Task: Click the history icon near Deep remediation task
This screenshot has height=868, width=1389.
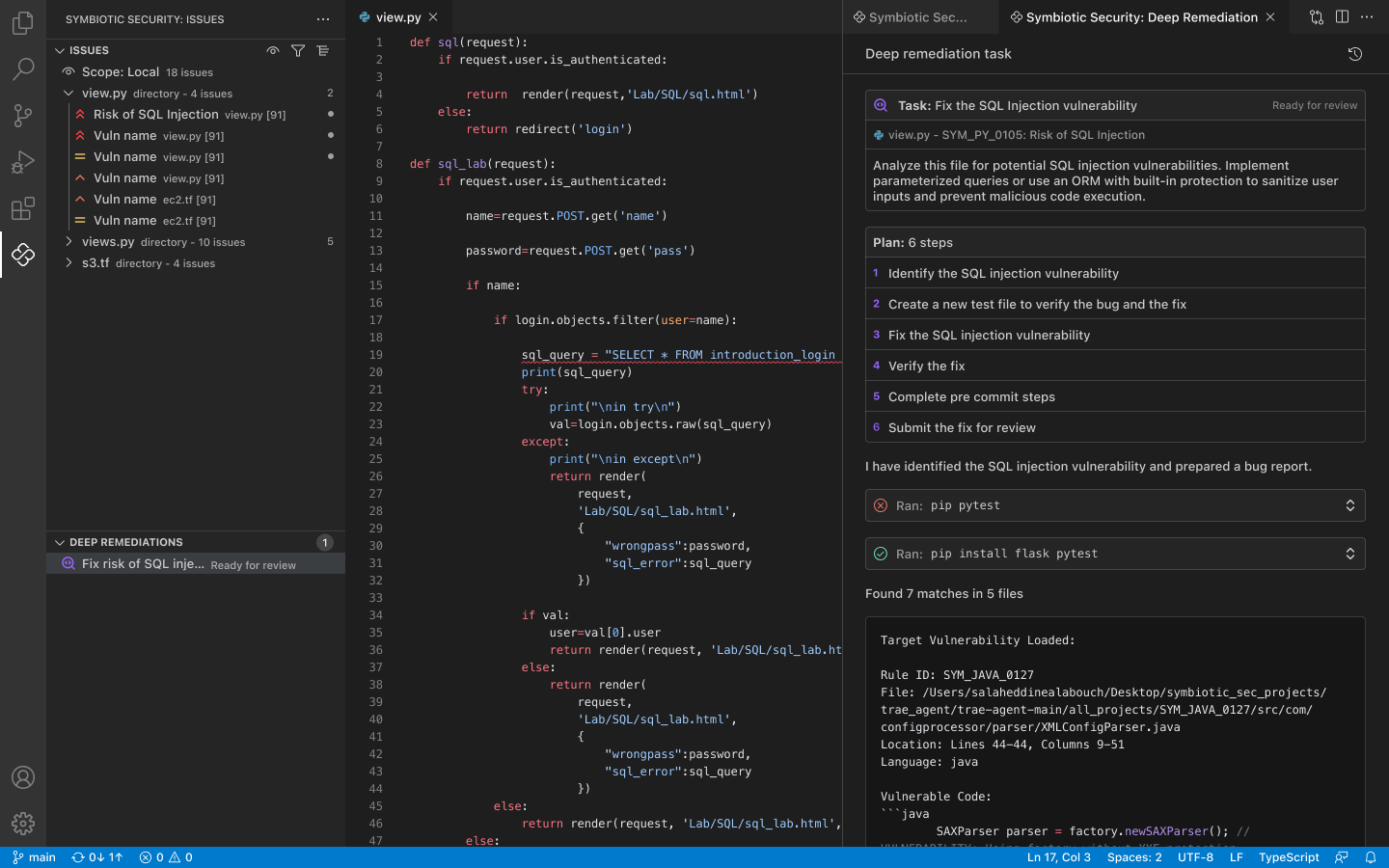Action: [1354, 54]
